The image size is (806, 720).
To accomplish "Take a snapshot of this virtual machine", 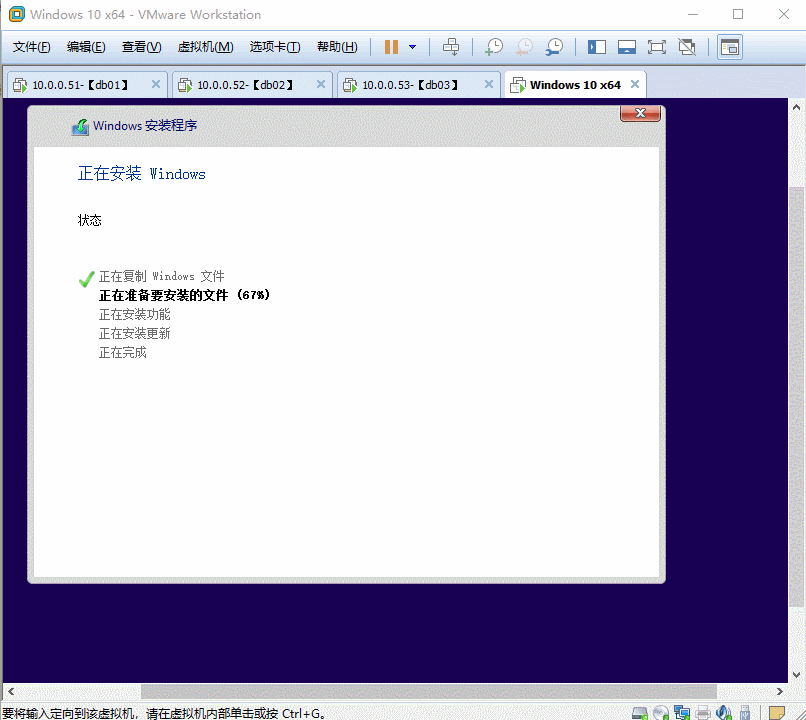I will coord(494,47).
